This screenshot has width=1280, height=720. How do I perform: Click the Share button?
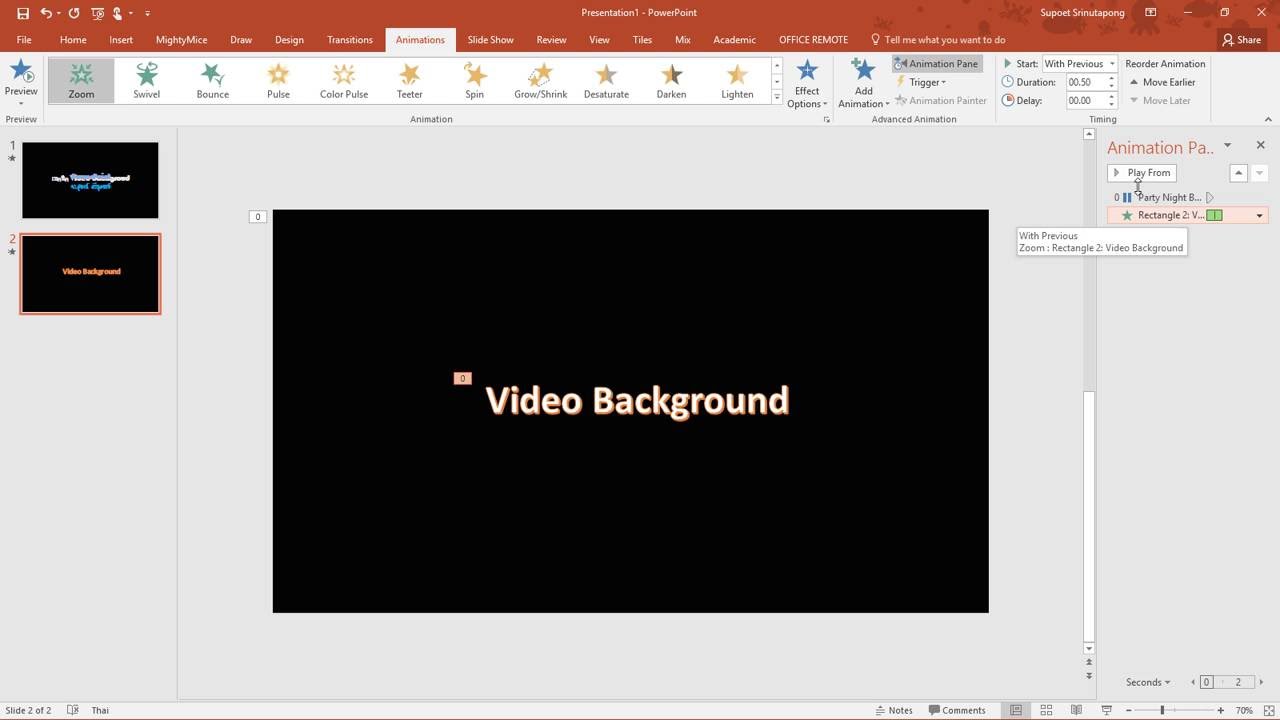point(1241,40)
